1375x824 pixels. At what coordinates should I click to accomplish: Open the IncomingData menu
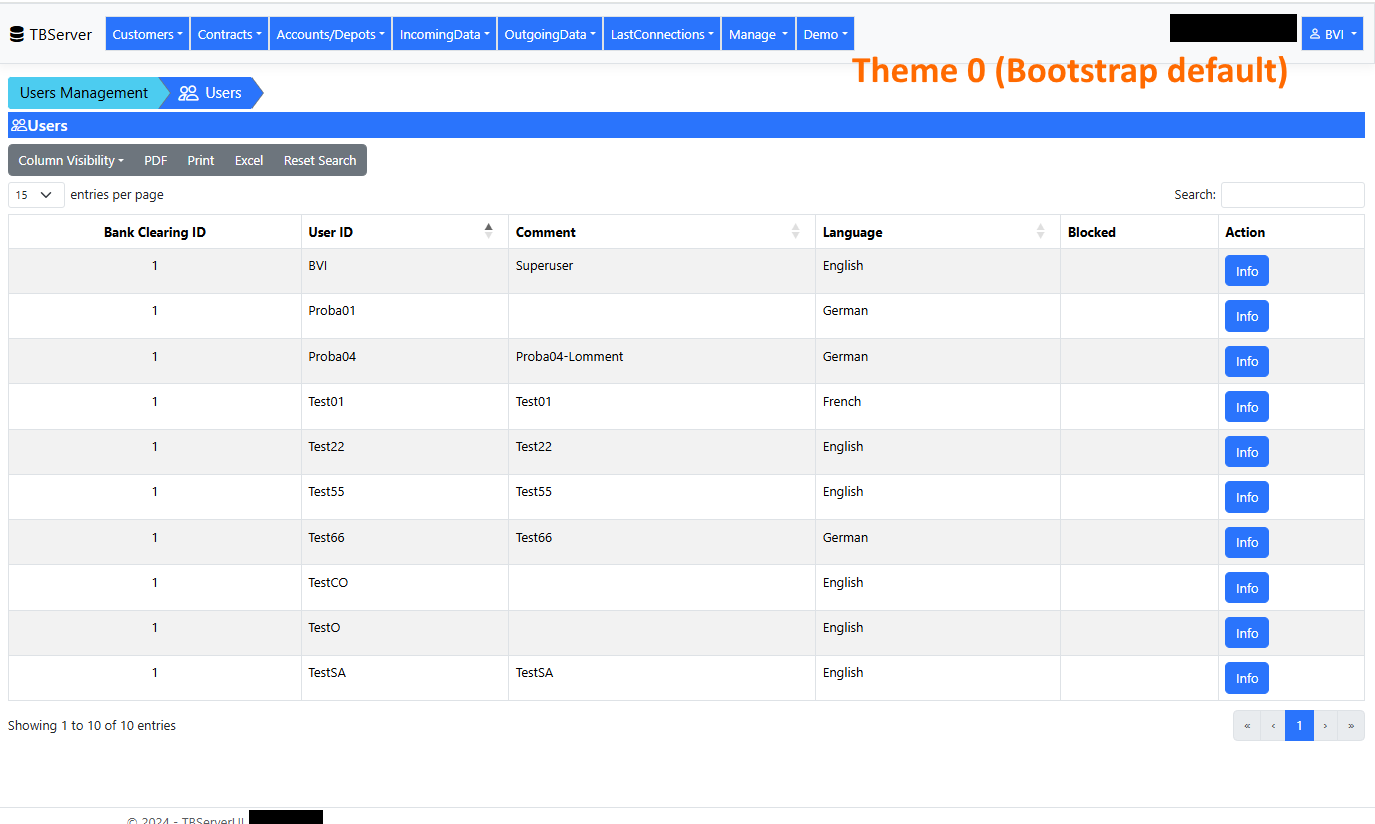tap(444, 34)
